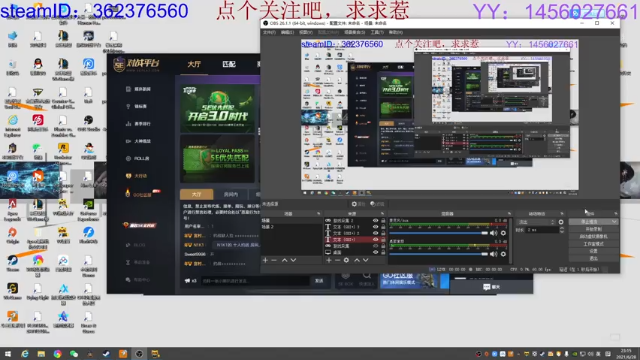The width and height of the screenshot is (640, 360).
Task: Toggle visibility eye of the third source row
Action: click(x=375, y=233)
